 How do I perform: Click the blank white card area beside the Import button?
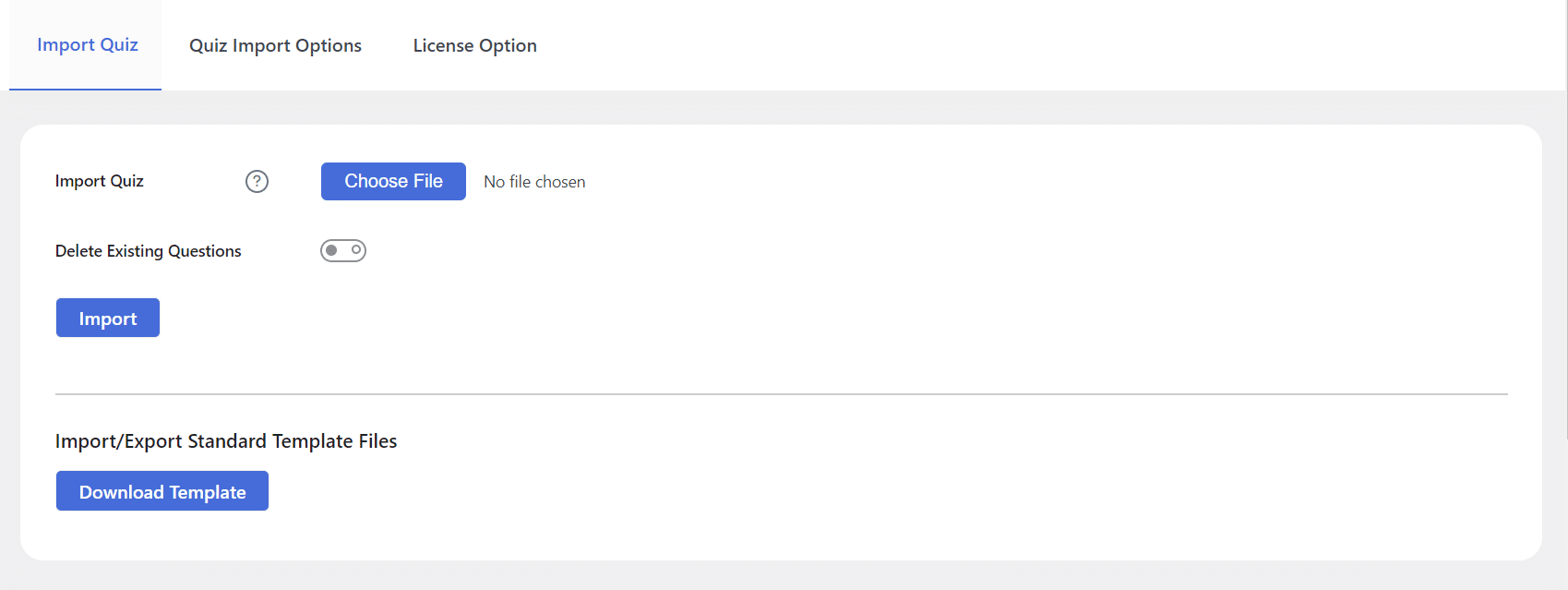[831, 318]
